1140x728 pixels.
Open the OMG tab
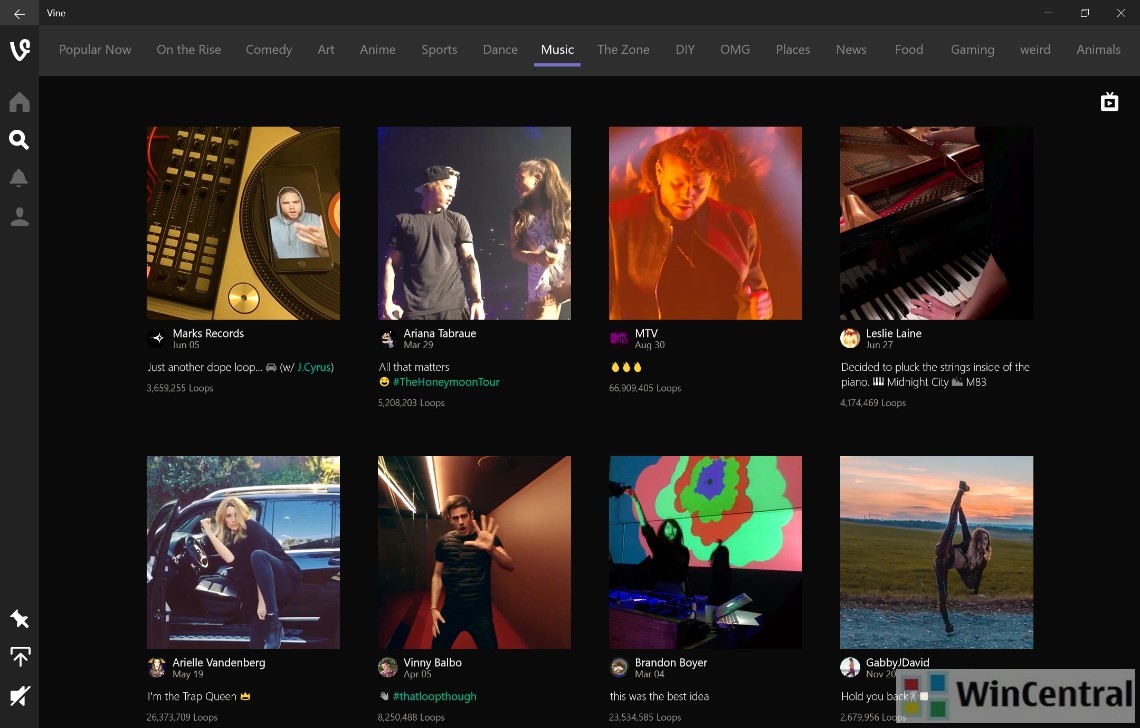735,49
